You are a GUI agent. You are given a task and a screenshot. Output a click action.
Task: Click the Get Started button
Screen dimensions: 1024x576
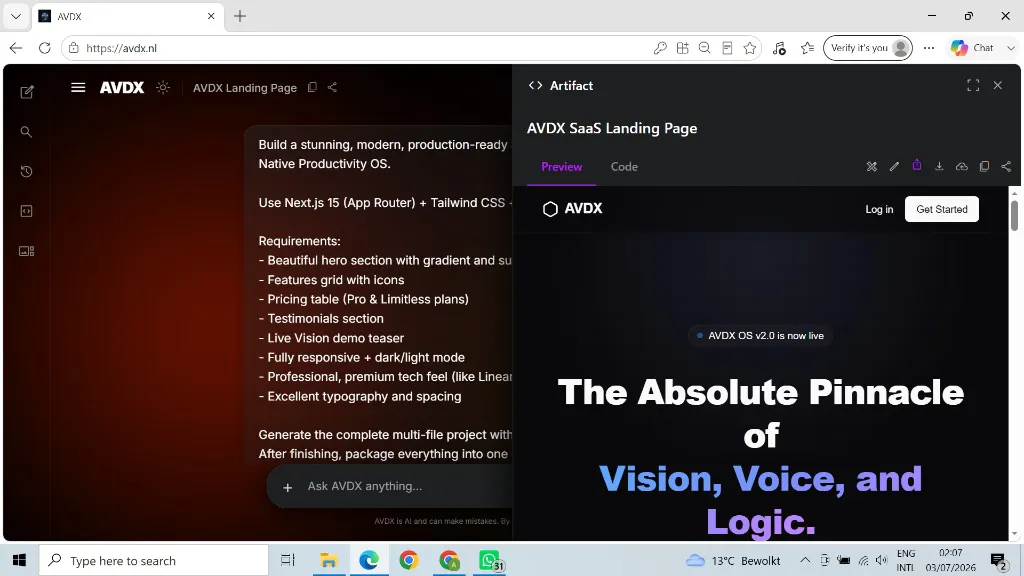(942, 209)
